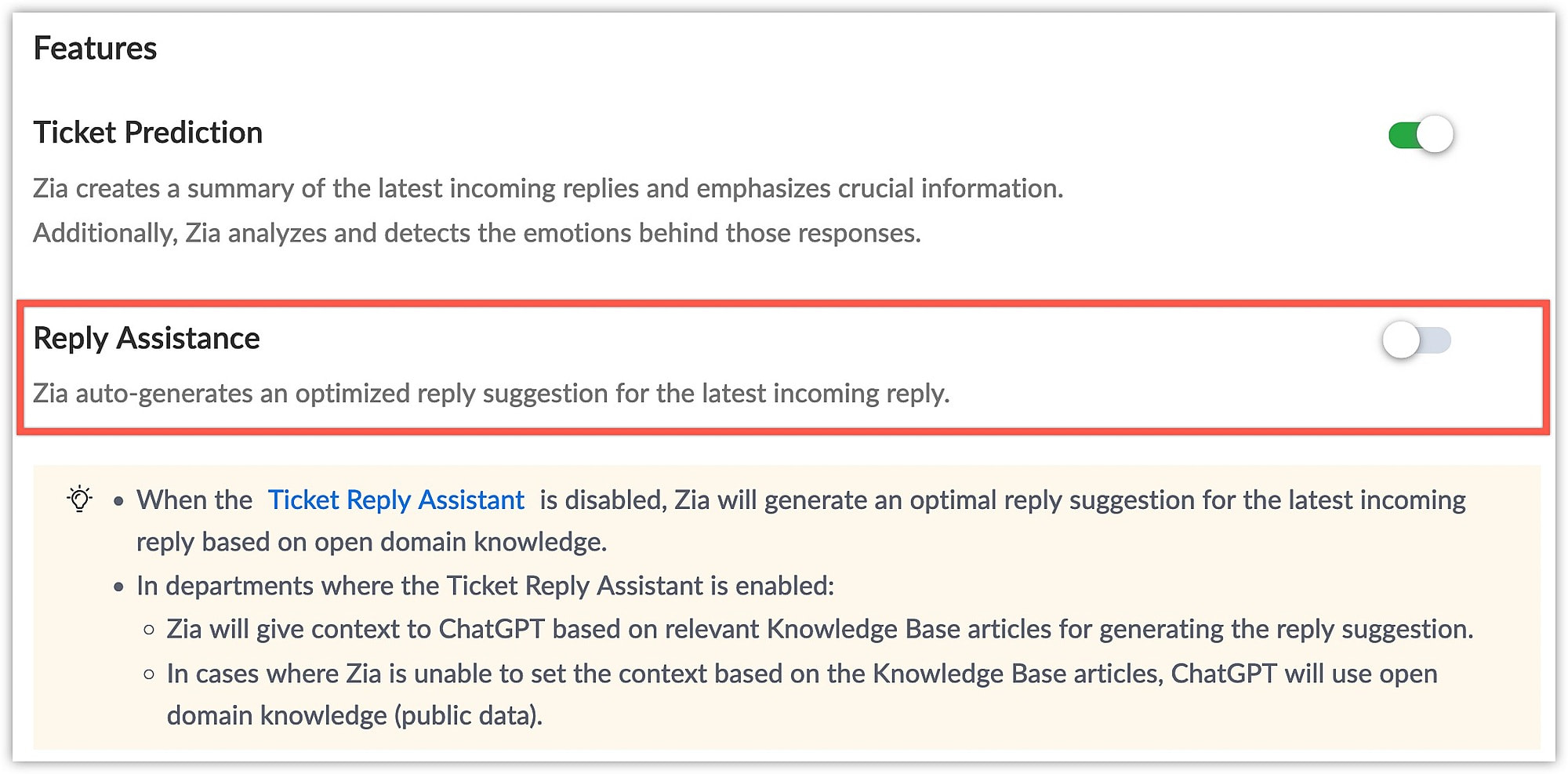
Task: Click the 'domain knowledge (public data)' text
Action: pyautogui.click(x=354, y=715)
